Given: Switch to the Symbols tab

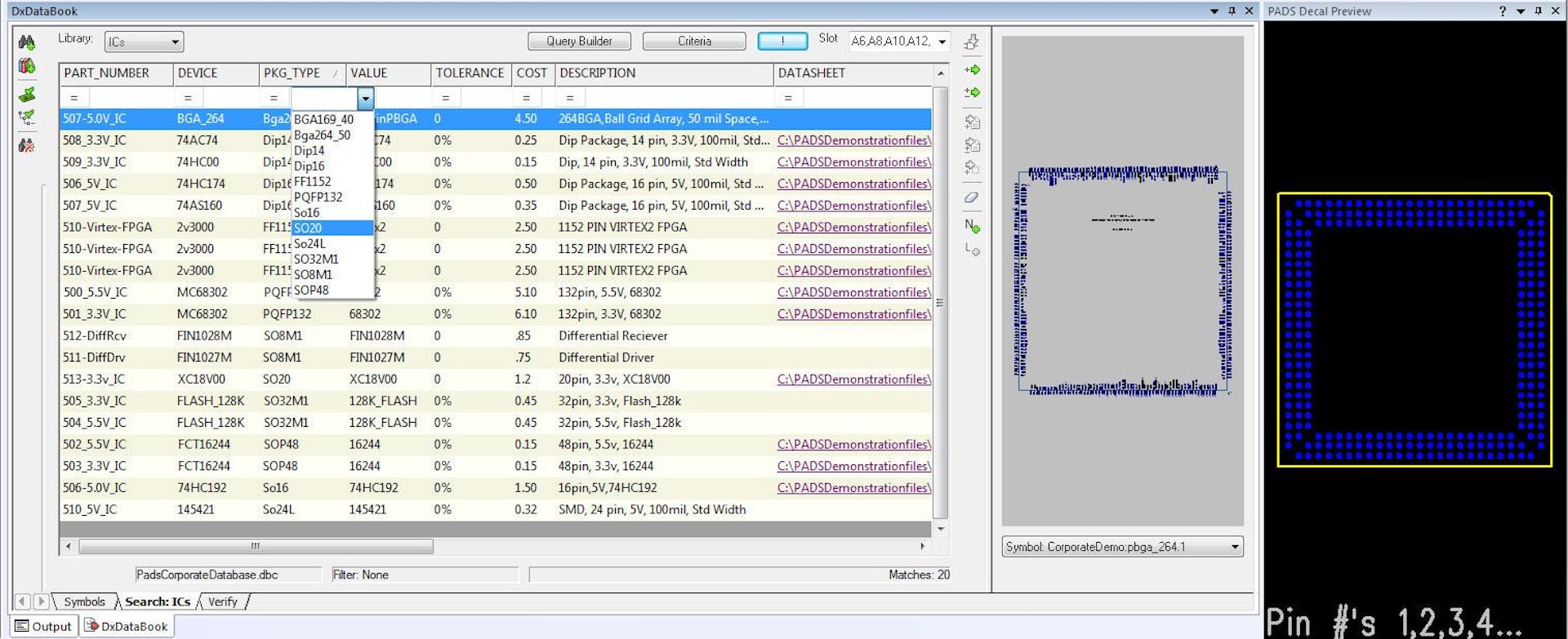Looking at the screenshot, I should pyautogui.click(x=84, y=602).
